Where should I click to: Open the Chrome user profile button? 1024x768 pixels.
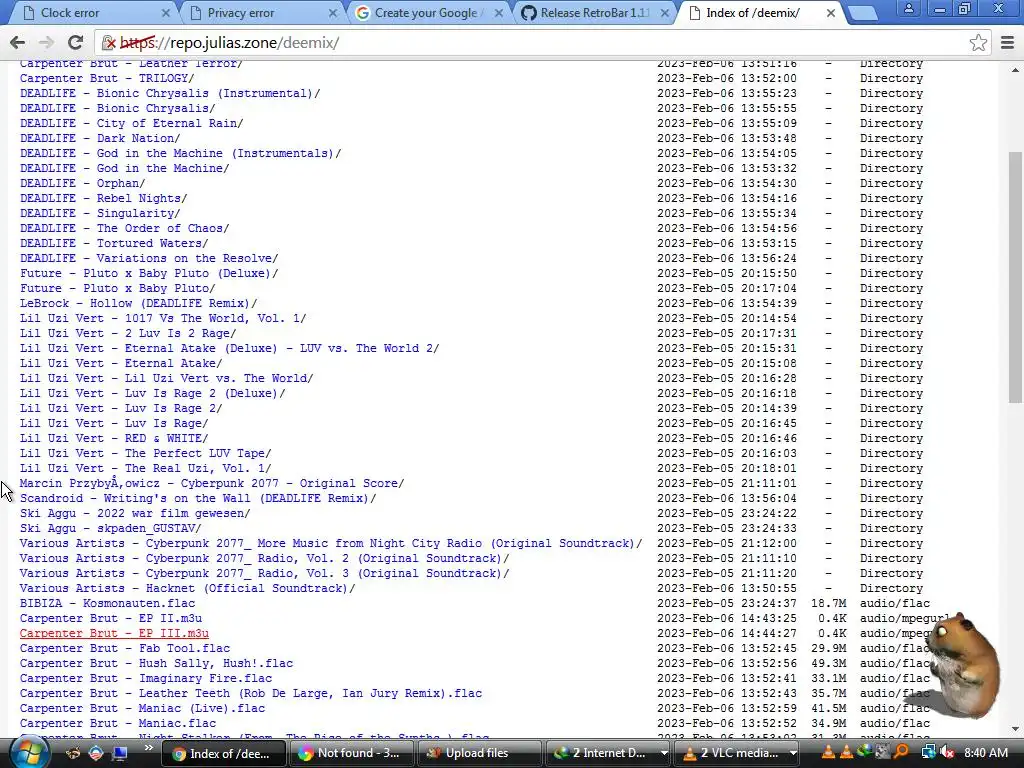pyautogui.click(x=908, y=8)
